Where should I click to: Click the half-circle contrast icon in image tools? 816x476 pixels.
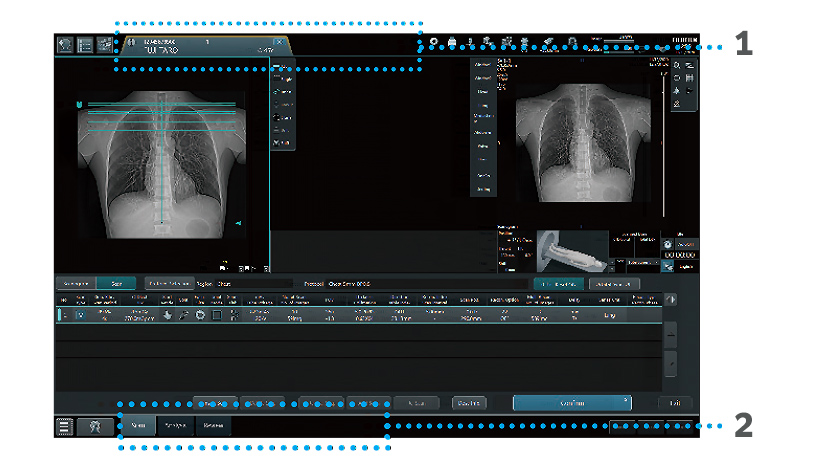[690, 91]
